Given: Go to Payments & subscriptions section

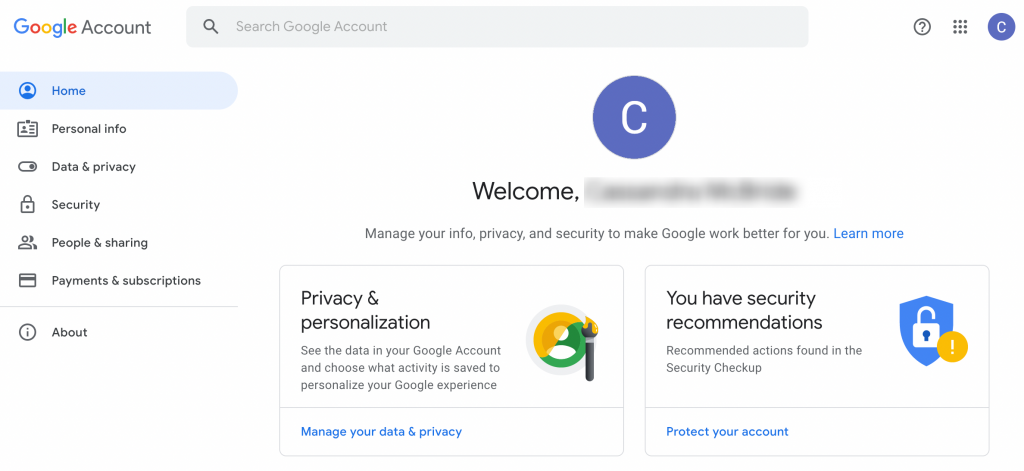Looking at the screenshot, I should tap(126, 281).
